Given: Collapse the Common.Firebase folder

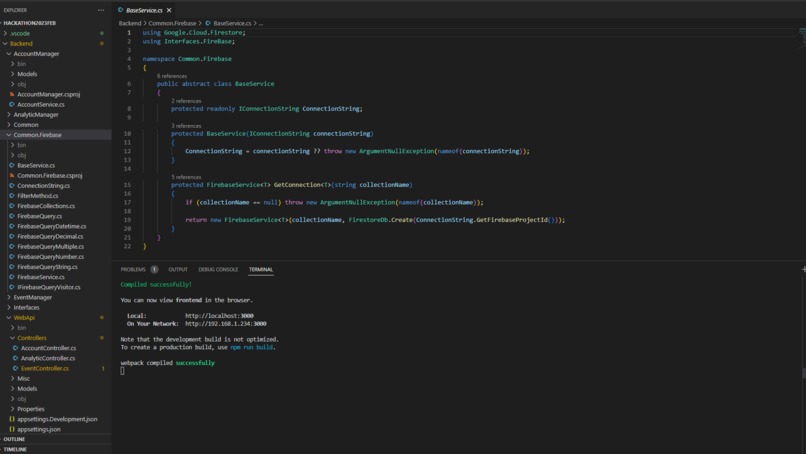Looking at the screenshot, I should 37,135.
